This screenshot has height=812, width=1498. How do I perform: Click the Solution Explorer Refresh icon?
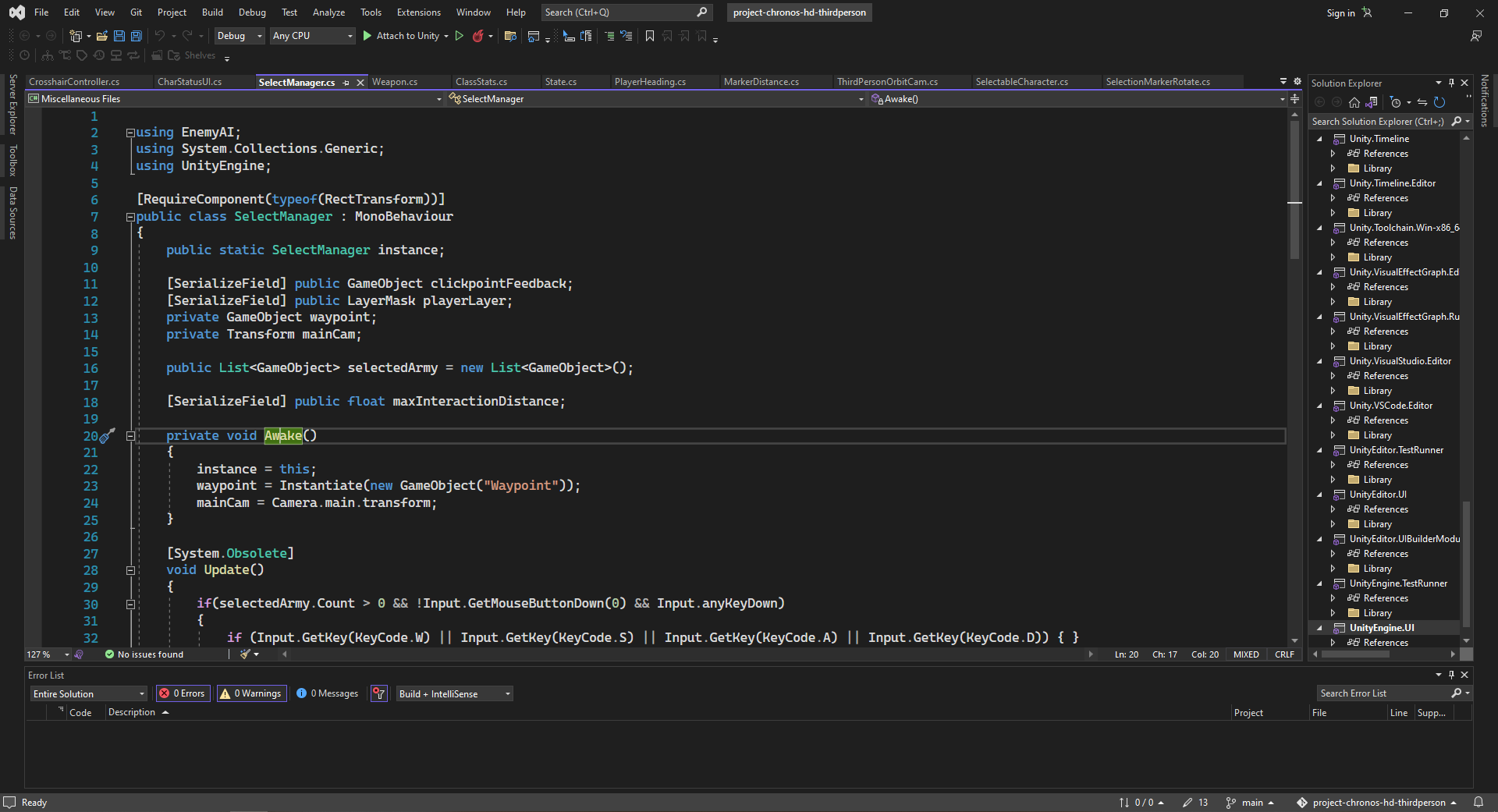tap(1439, 102)
